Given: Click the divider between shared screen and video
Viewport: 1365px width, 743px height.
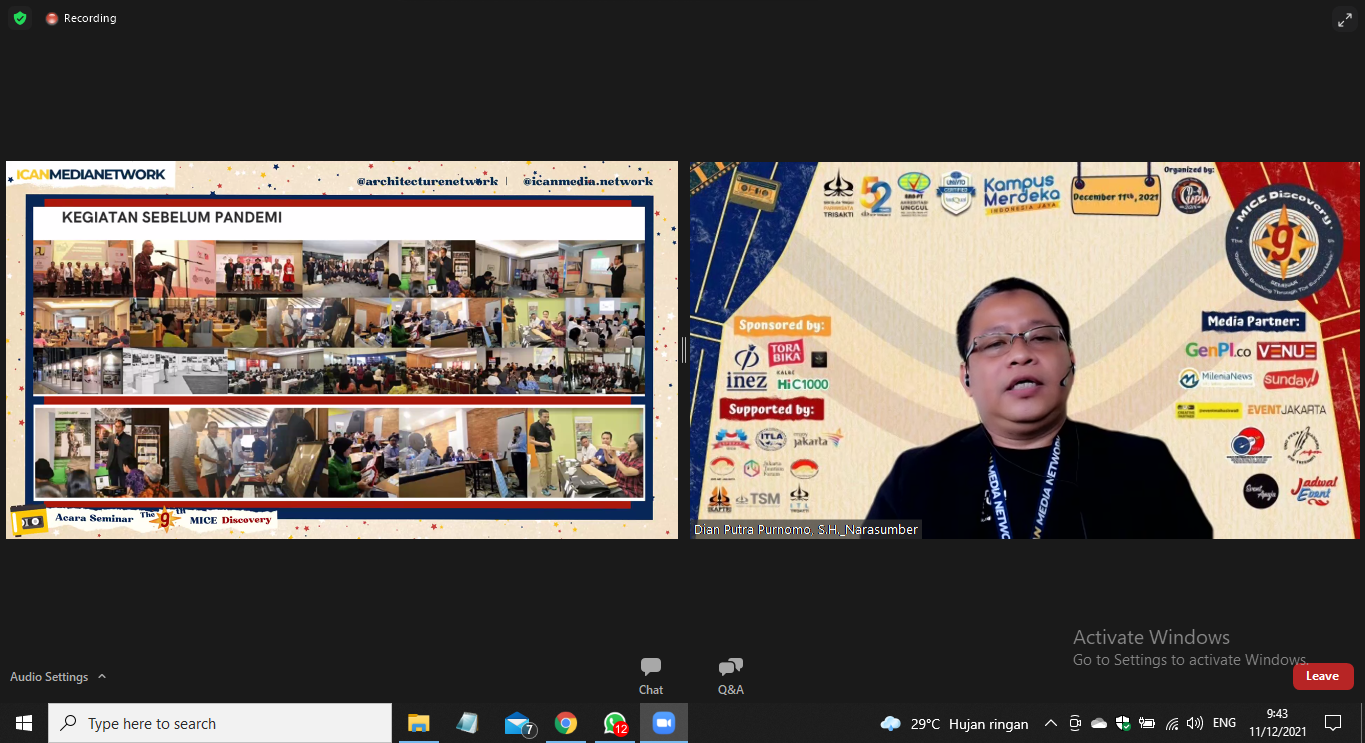Looking at the screenshot, I should [x=684, y=350].
